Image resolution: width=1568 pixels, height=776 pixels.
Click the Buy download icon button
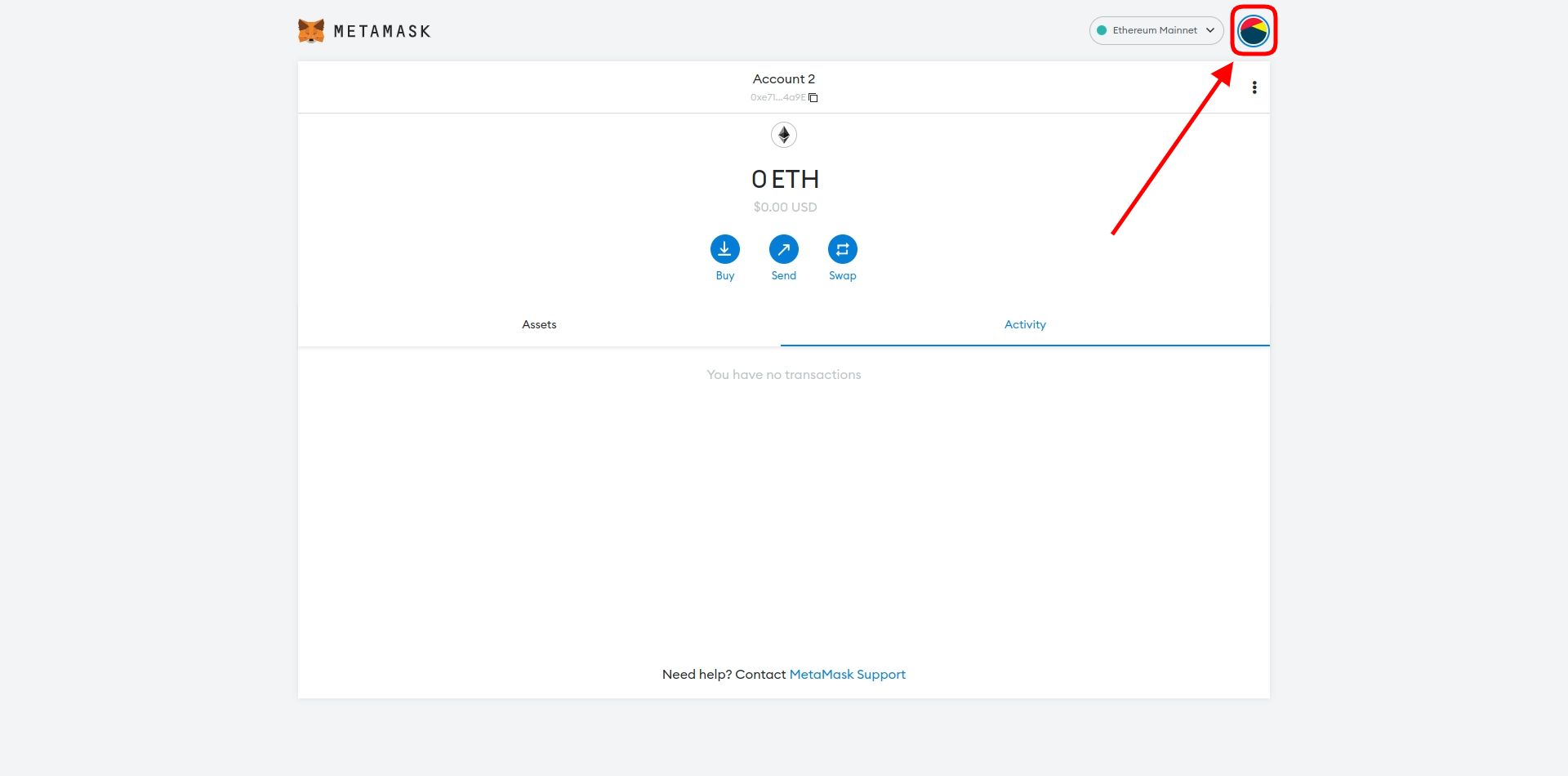coord(725,249)
